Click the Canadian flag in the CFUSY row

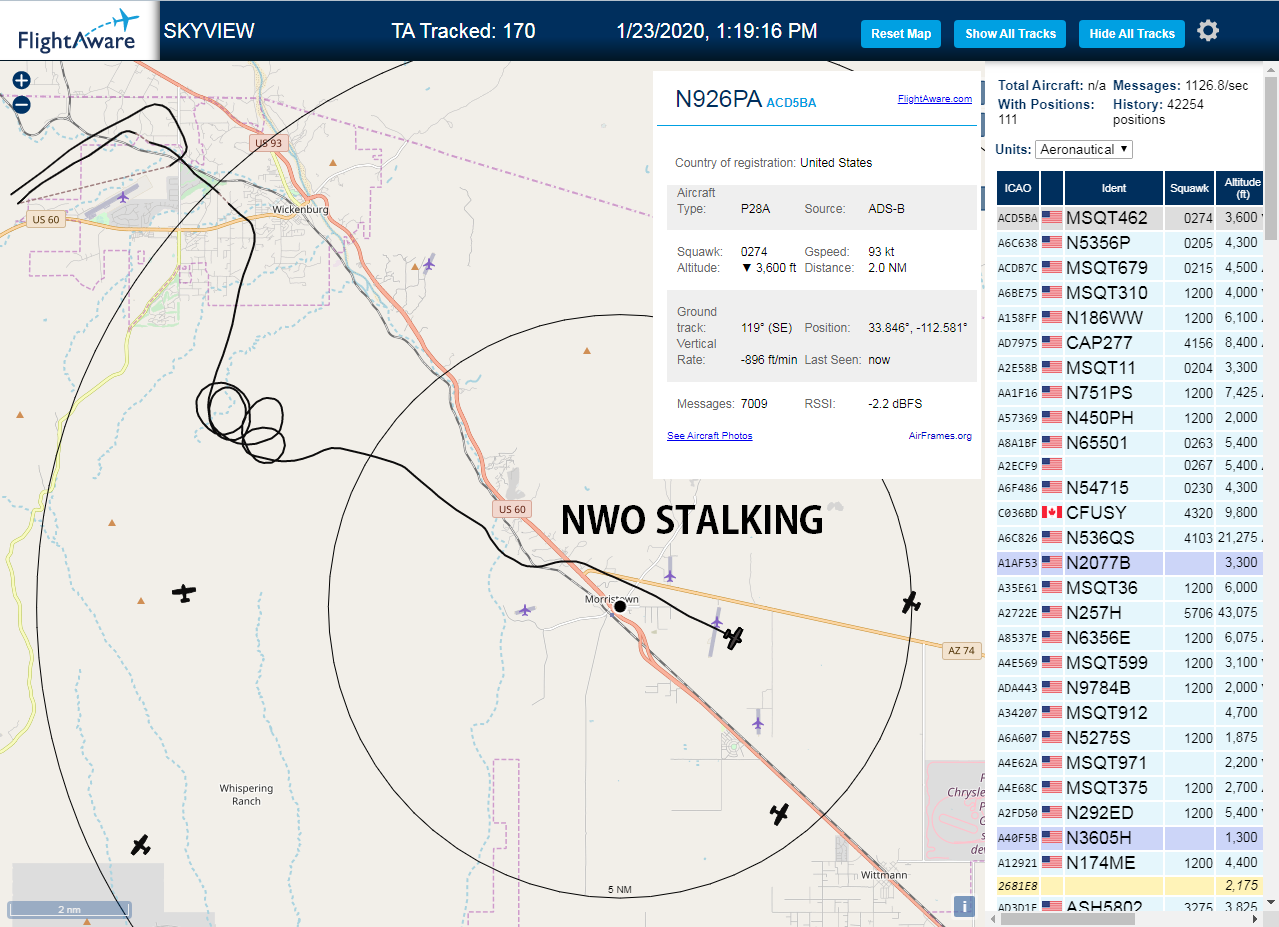point(1052,512)
